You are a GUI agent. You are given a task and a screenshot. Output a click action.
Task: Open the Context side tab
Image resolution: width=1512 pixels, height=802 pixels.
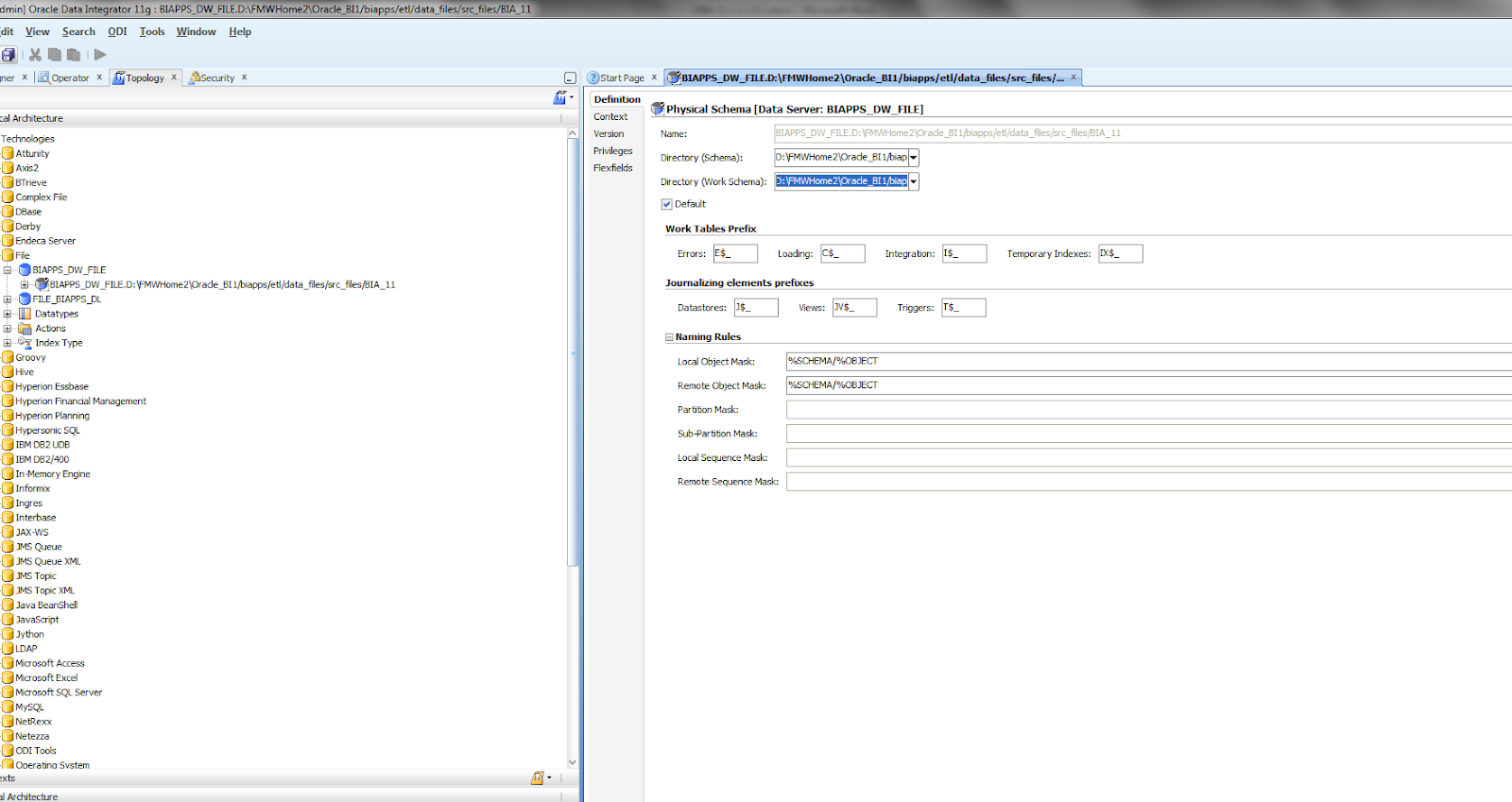click(610, 117)
